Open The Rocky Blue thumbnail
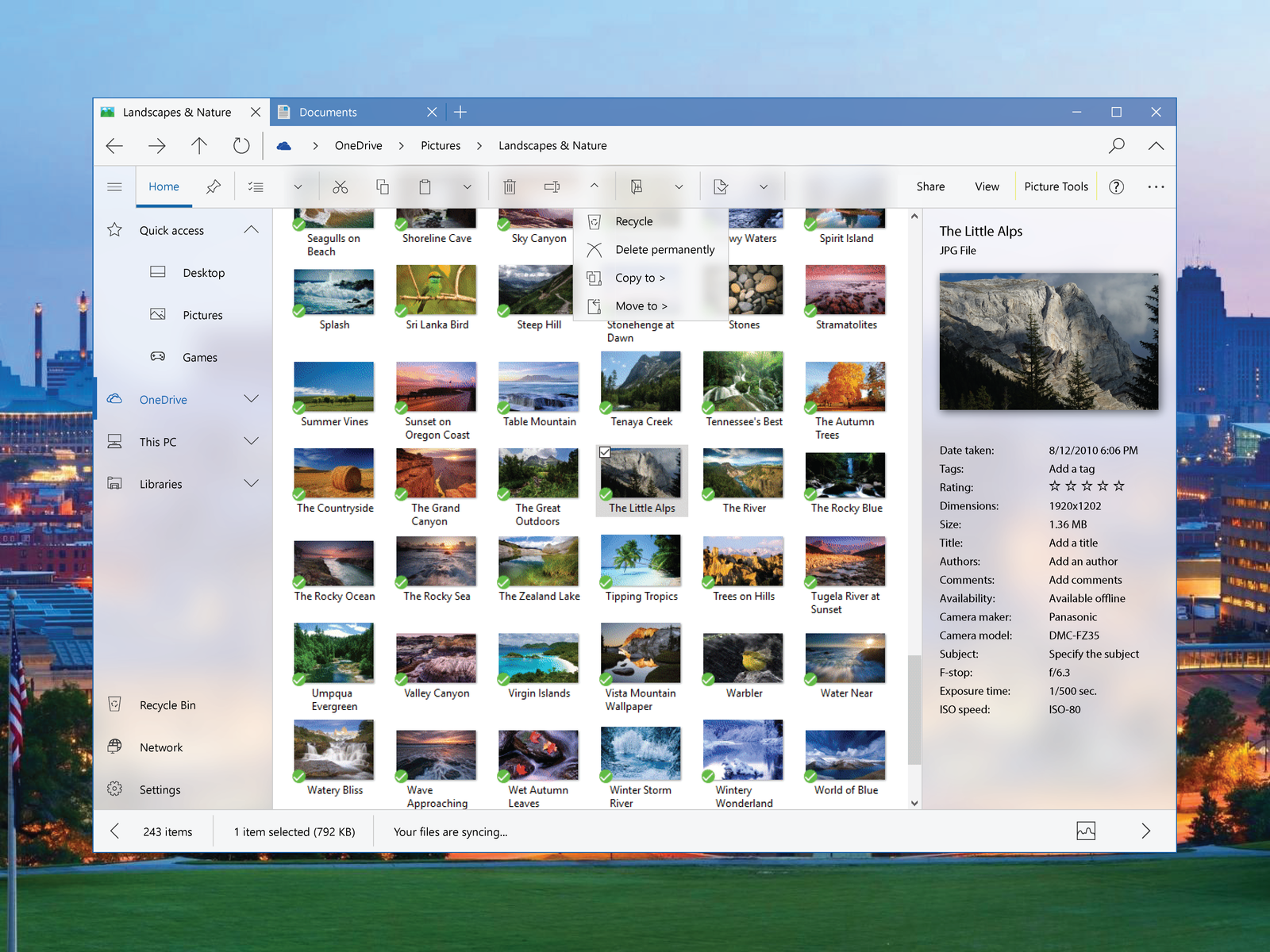The width and height of the screenshot is (1270, 952). (x=844, y=474)
